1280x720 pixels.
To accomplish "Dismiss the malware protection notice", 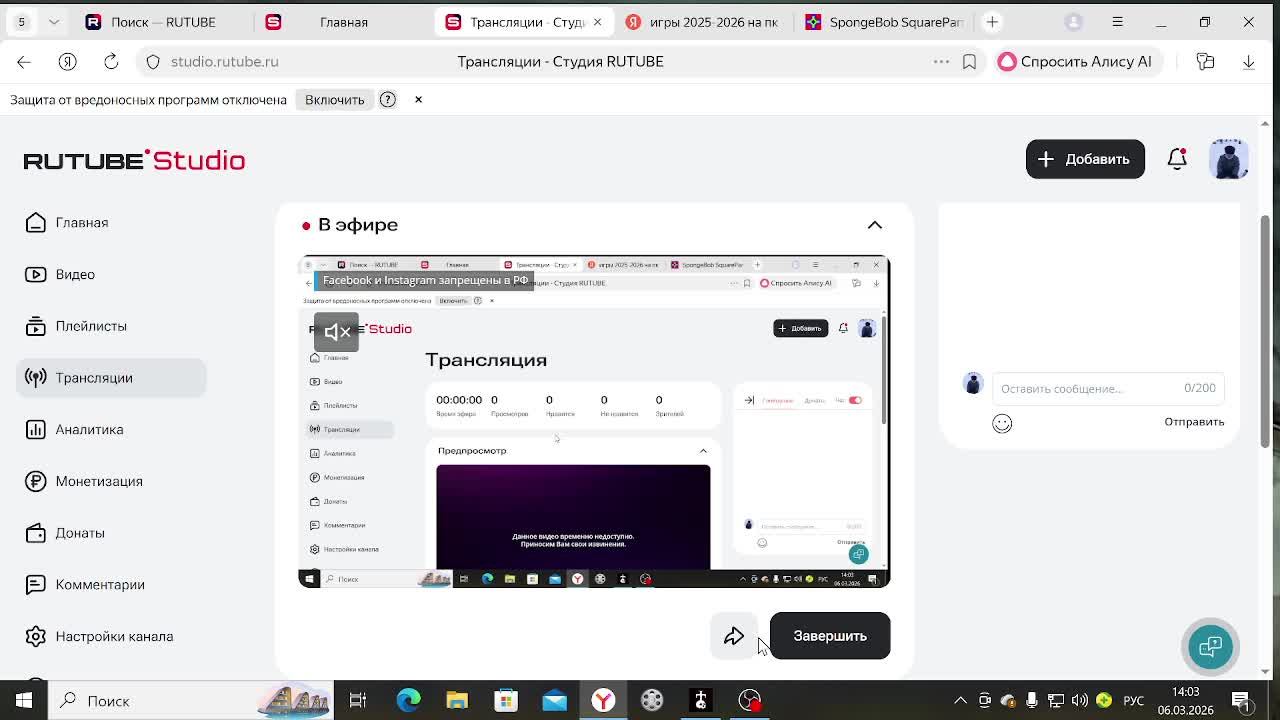I will pyautogui.click(x=418, y=100).
